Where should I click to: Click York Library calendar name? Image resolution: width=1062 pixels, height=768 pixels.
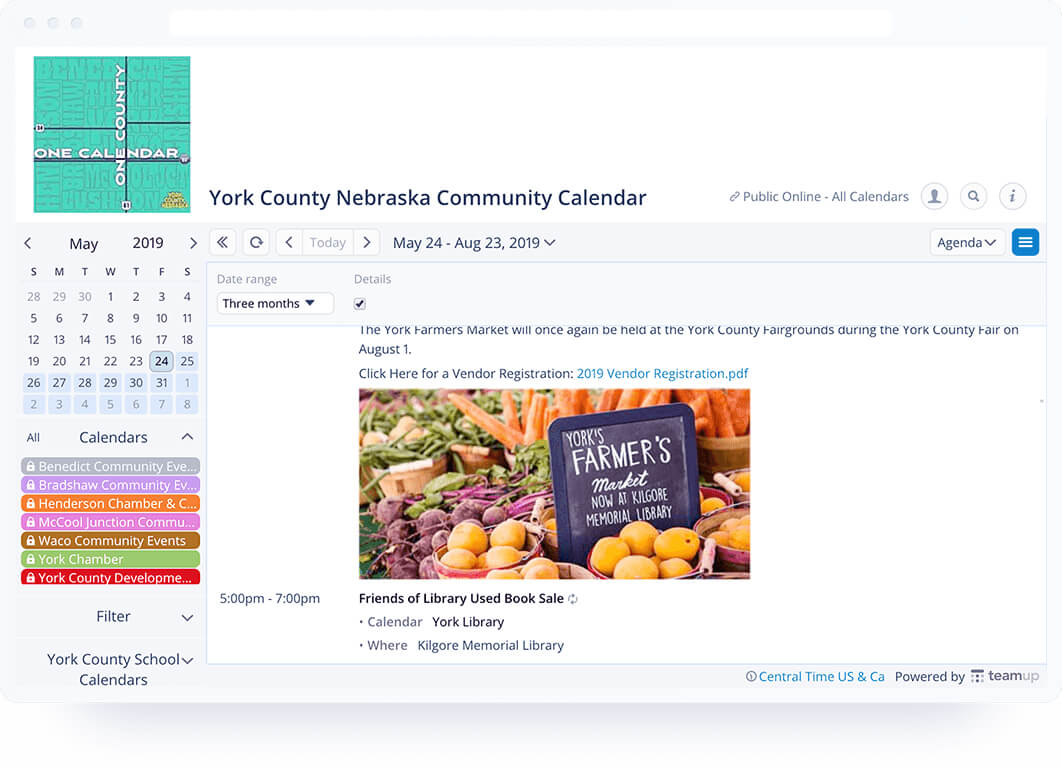[x=468, y=622]
